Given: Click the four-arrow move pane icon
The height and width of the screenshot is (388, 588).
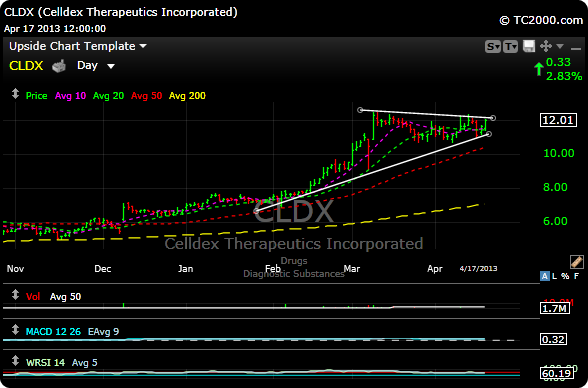Looking at the screenshot, I should tap(546, 46).
